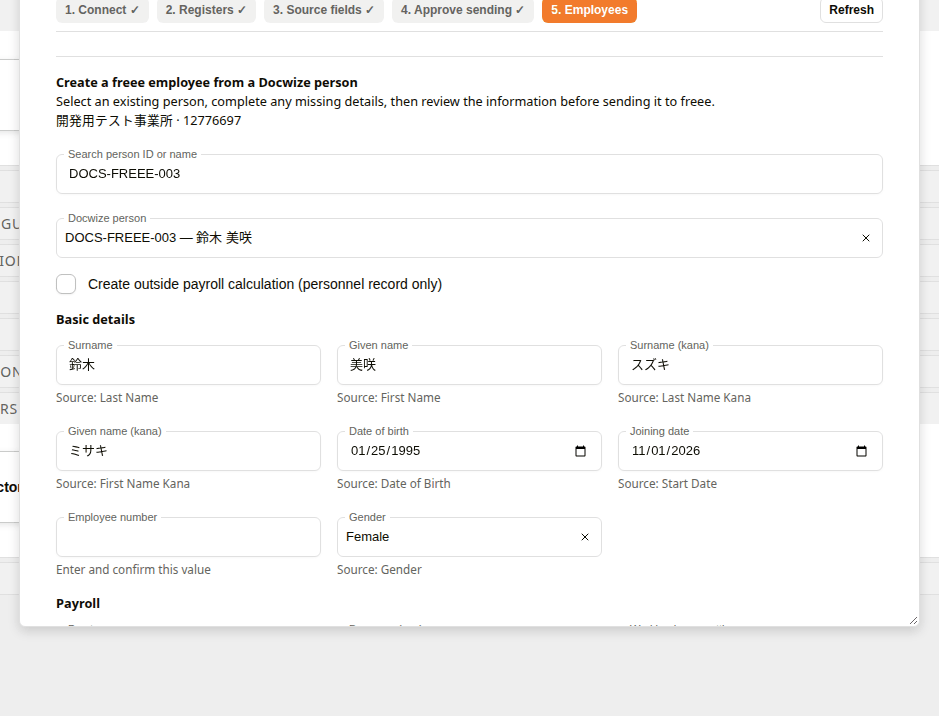The image size is (939, 716).
Task: Click the 'Create a freee employee' heading
Action: (207, 83)
